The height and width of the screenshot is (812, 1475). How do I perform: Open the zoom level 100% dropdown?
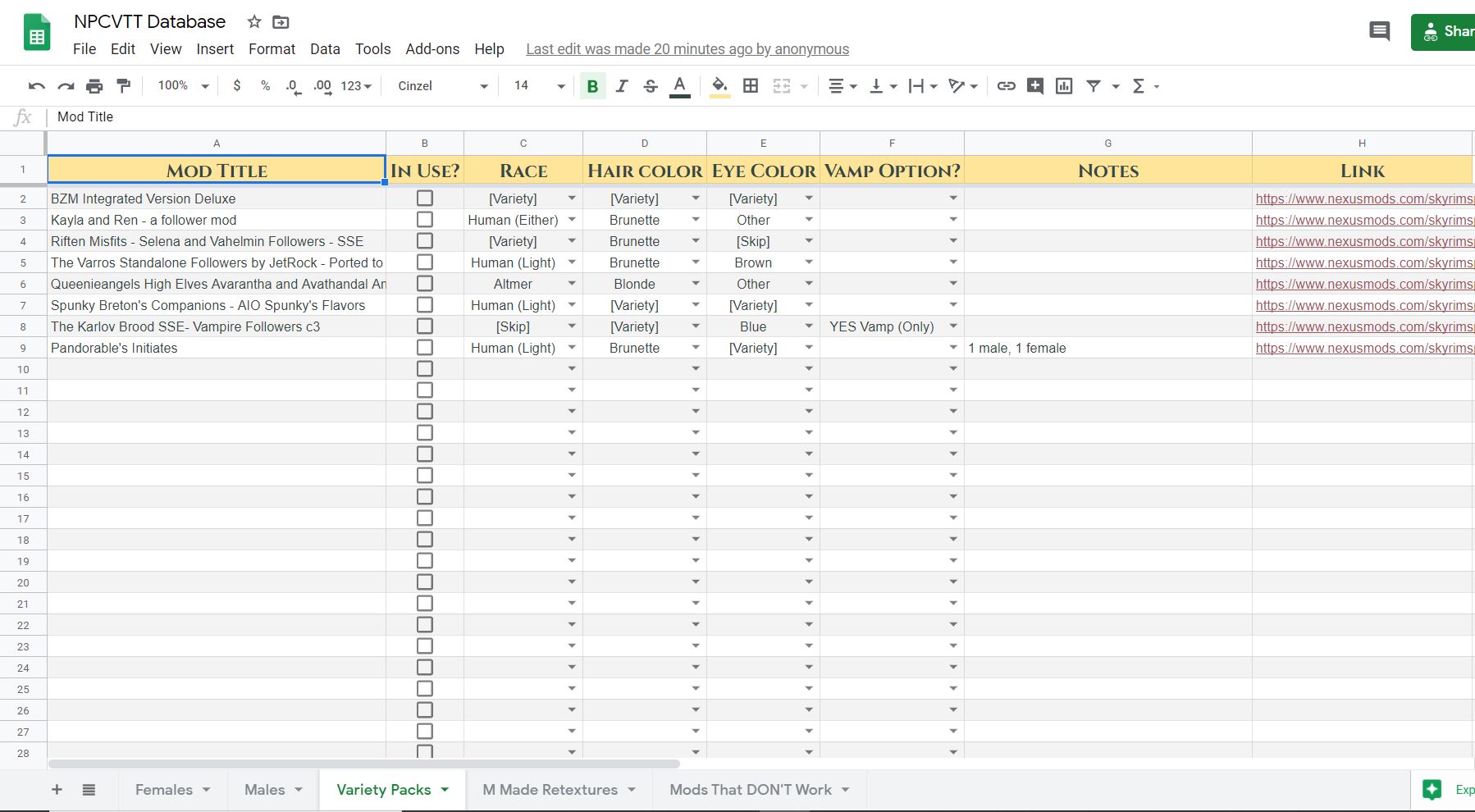point(183,86)
